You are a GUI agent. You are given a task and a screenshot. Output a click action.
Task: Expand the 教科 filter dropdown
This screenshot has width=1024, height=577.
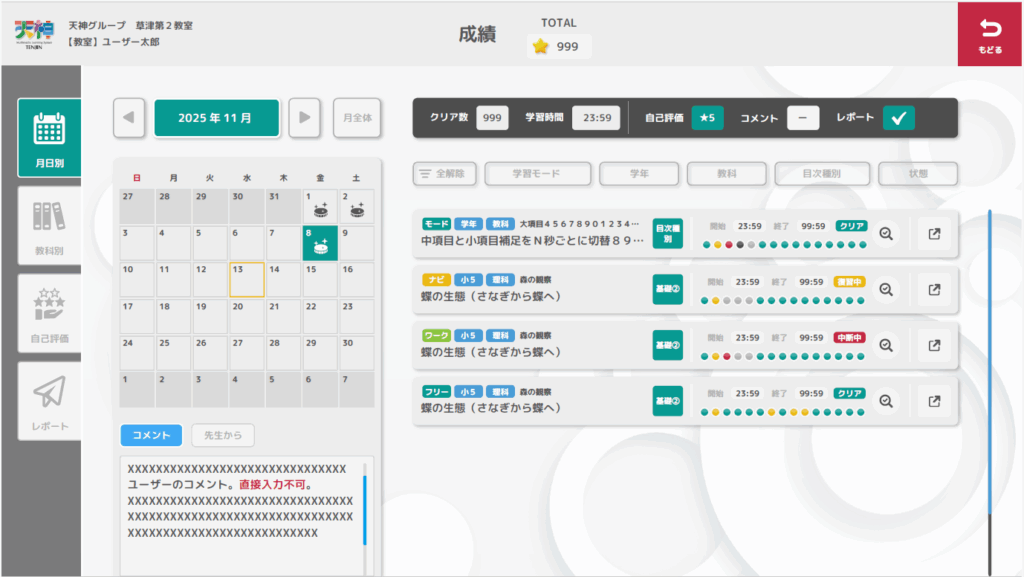coord(726,174)
